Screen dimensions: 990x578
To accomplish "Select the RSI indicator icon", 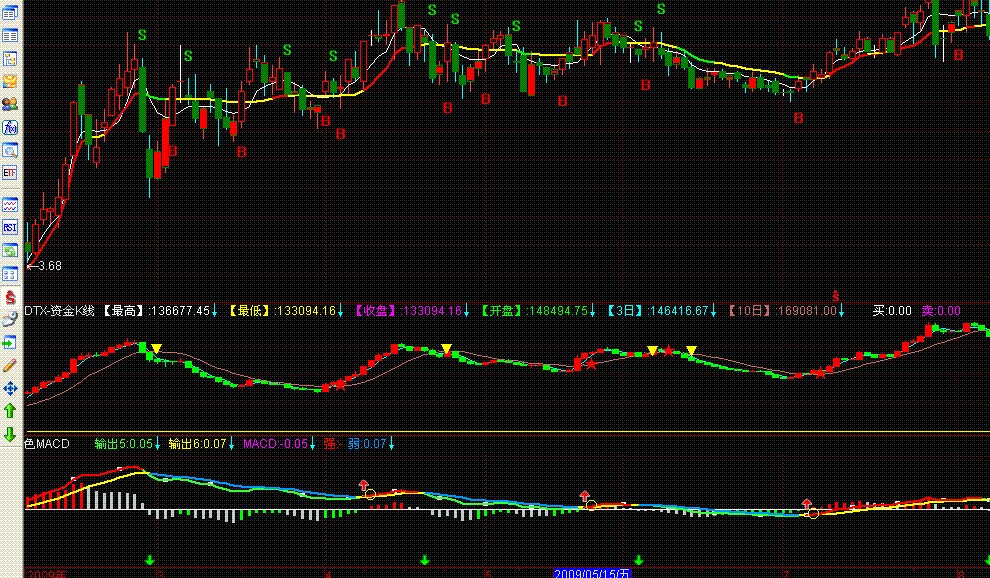I will pyautogui.click(x=10, y=227).
